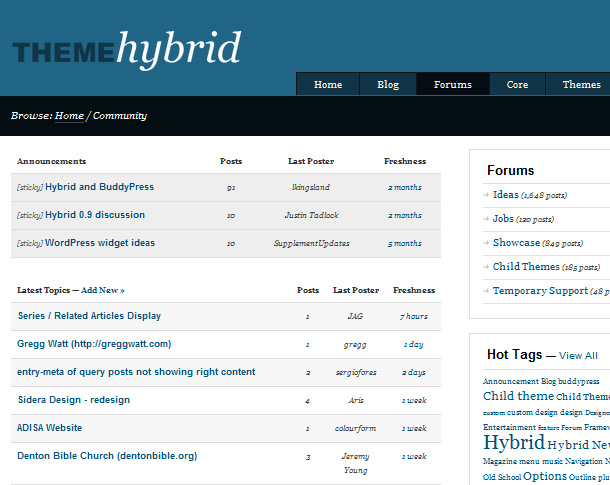This screenshot has height=485, width=610.
Task: Open the Jobs forum link
Action: click(x=503, y=219)
